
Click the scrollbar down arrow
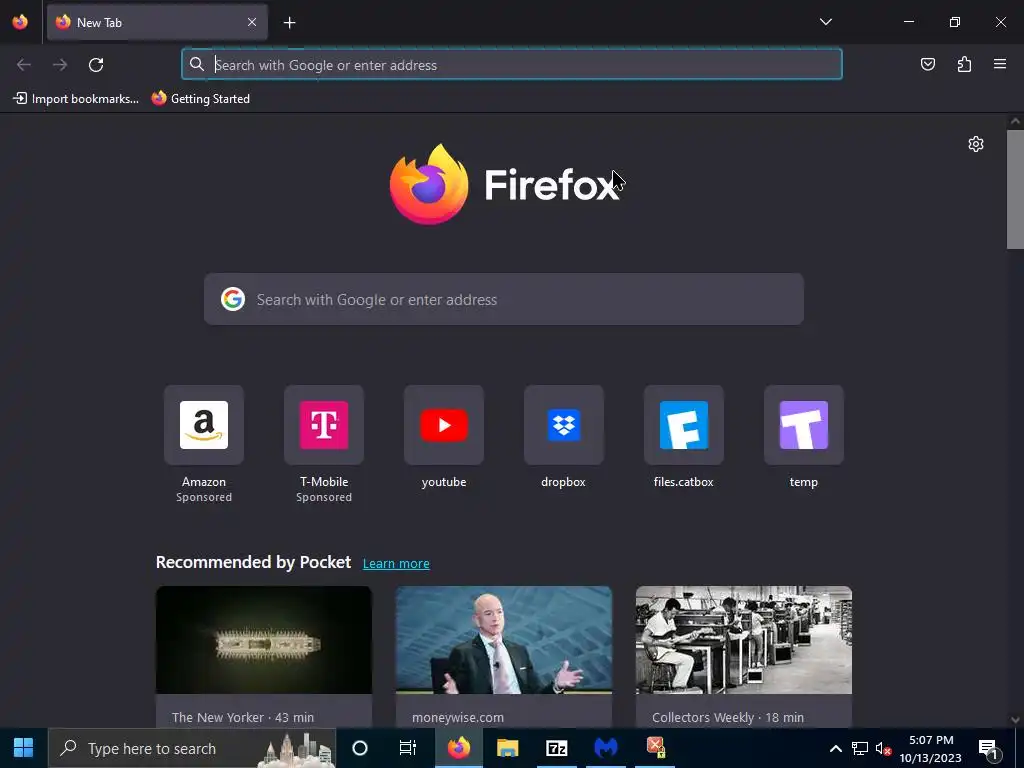(x=1015, y=720)
